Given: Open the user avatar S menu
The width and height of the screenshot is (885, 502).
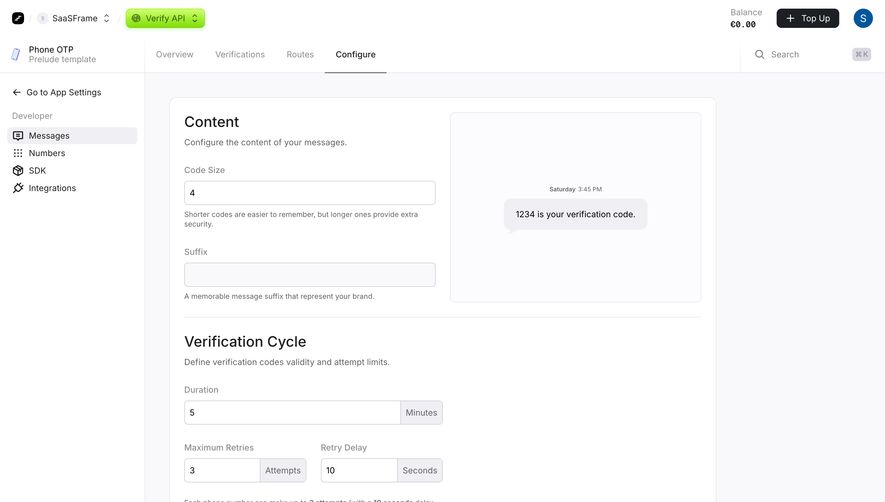Looking at the screenshot, I should [x=863, y=18].
